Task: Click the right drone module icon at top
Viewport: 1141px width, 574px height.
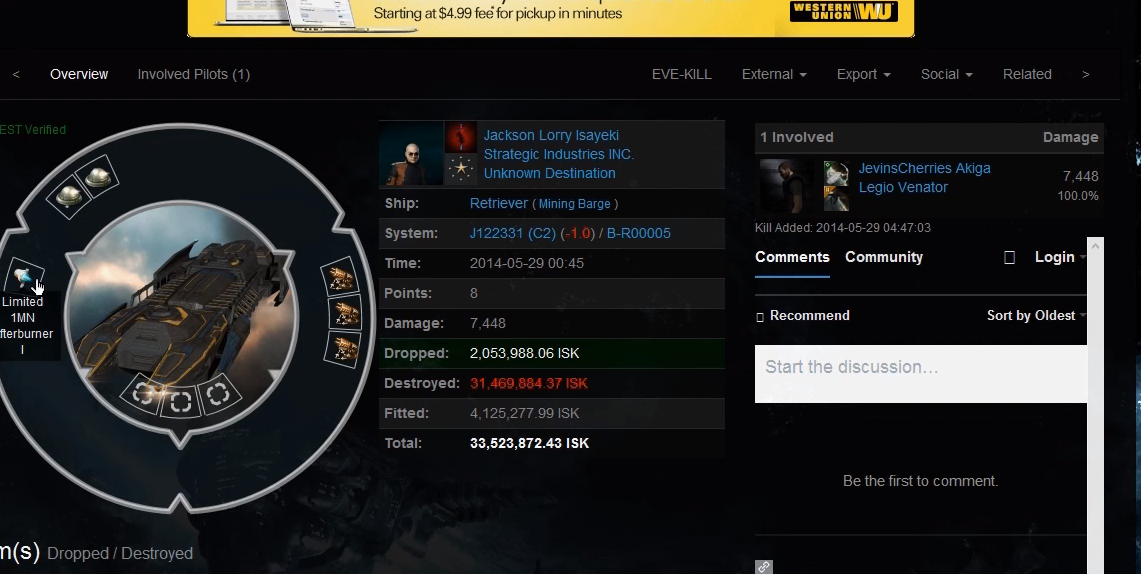Action: (x=98, y=175)
